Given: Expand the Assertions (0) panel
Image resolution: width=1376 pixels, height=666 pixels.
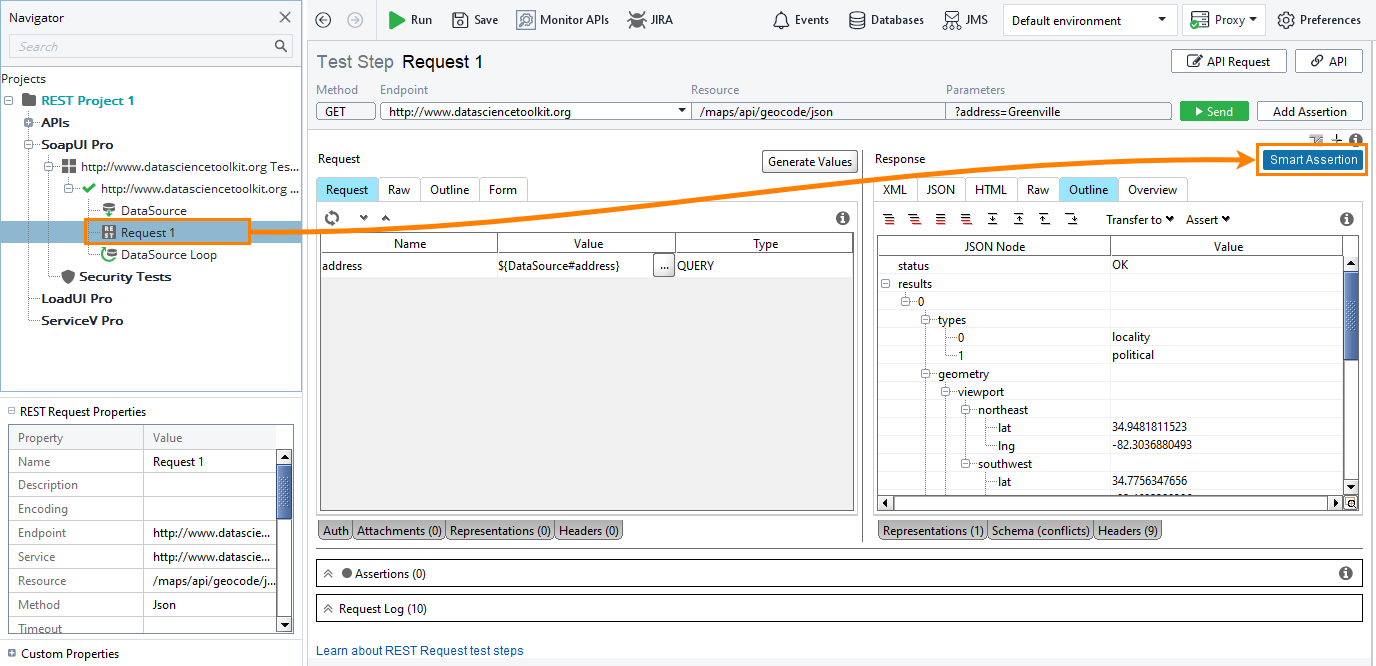Looking at the screenshot, I should point(327,573).
